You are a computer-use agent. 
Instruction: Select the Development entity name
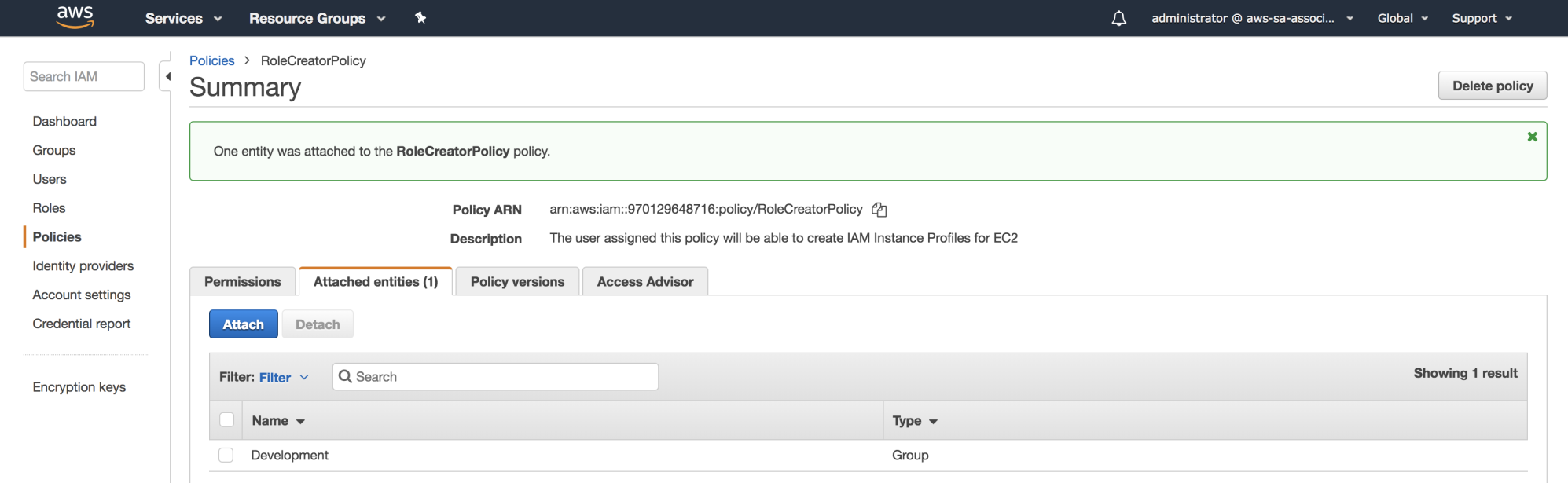(290, 456)
